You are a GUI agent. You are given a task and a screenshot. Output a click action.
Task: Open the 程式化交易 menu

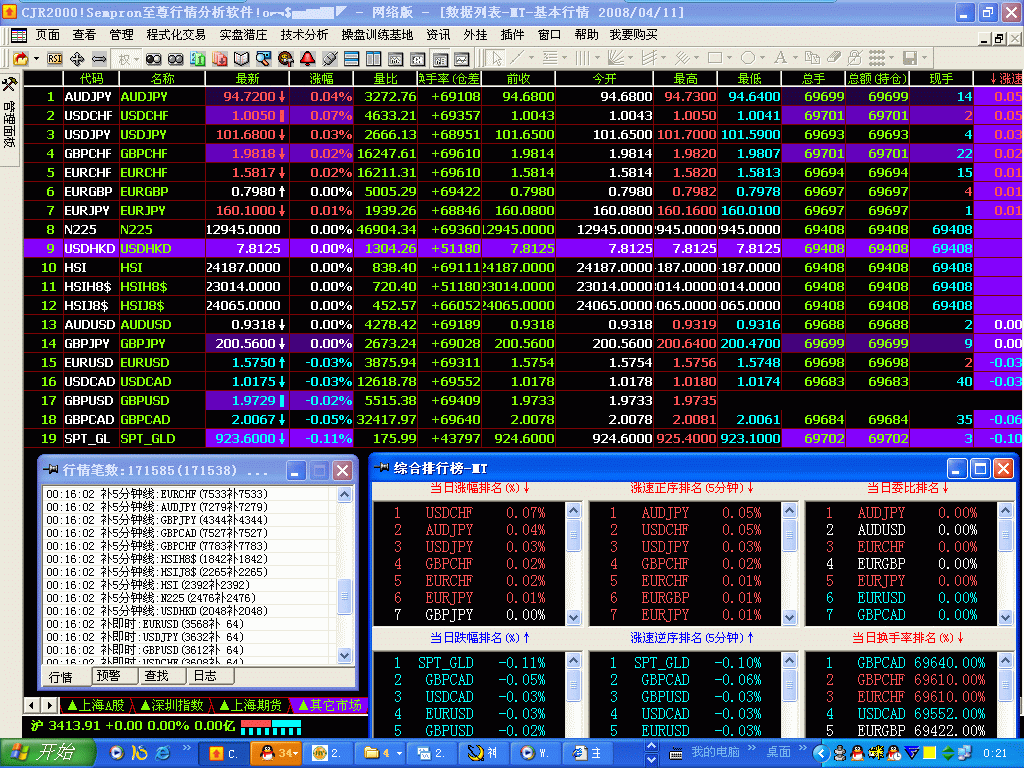(176, 35)
